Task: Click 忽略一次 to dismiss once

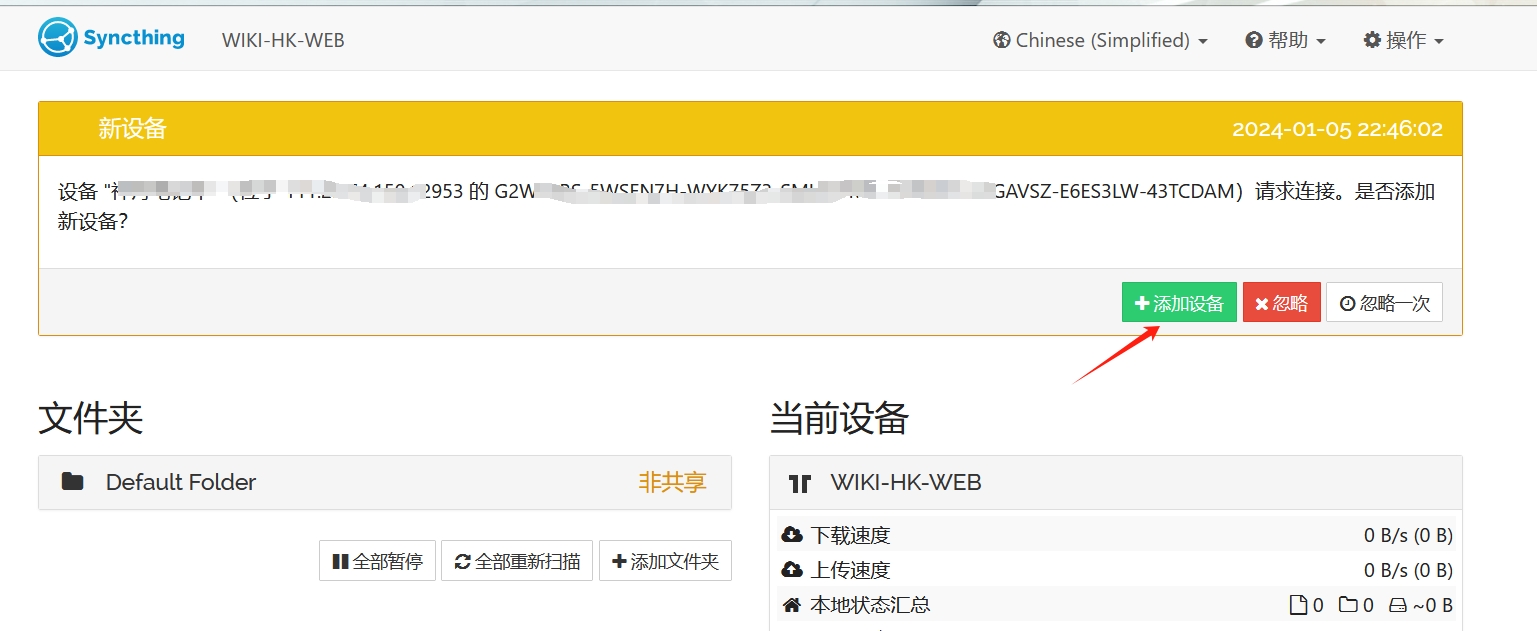Action: [x=1384, y=302]
